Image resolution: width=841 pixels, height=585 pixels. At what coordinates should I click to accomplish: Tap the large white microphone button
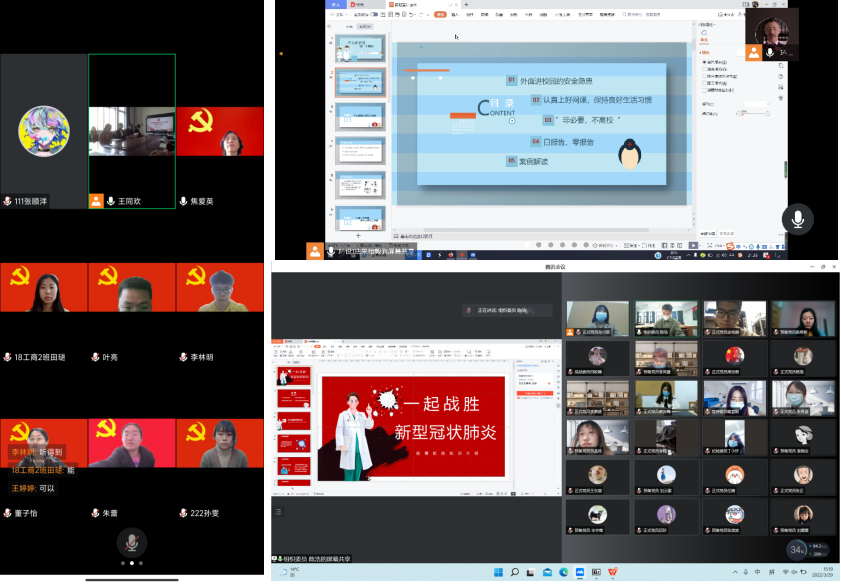797,219
